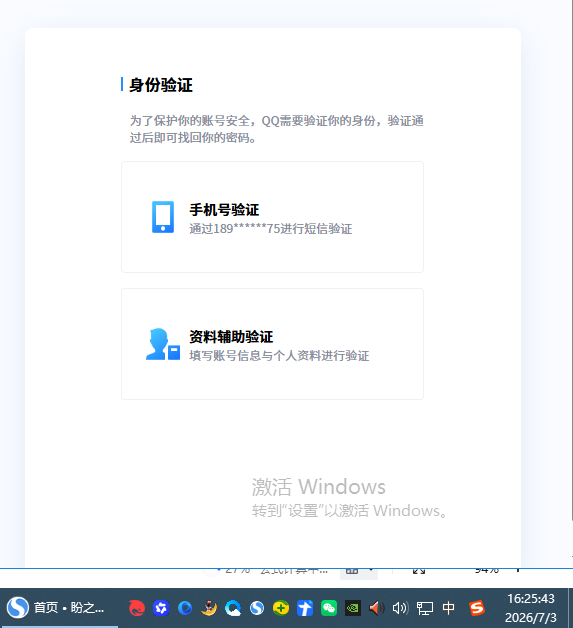Open the network connection tray icon

point(425,608)
